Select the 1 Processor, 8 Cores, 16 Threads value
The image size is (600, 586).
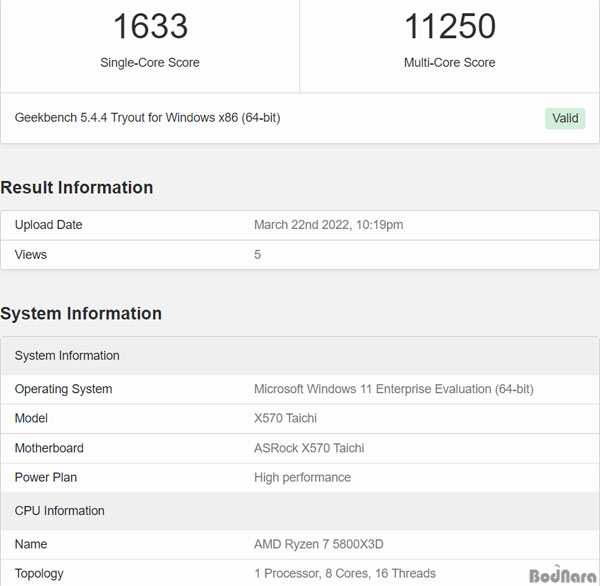pyautogui.click(x=345, y=573)
